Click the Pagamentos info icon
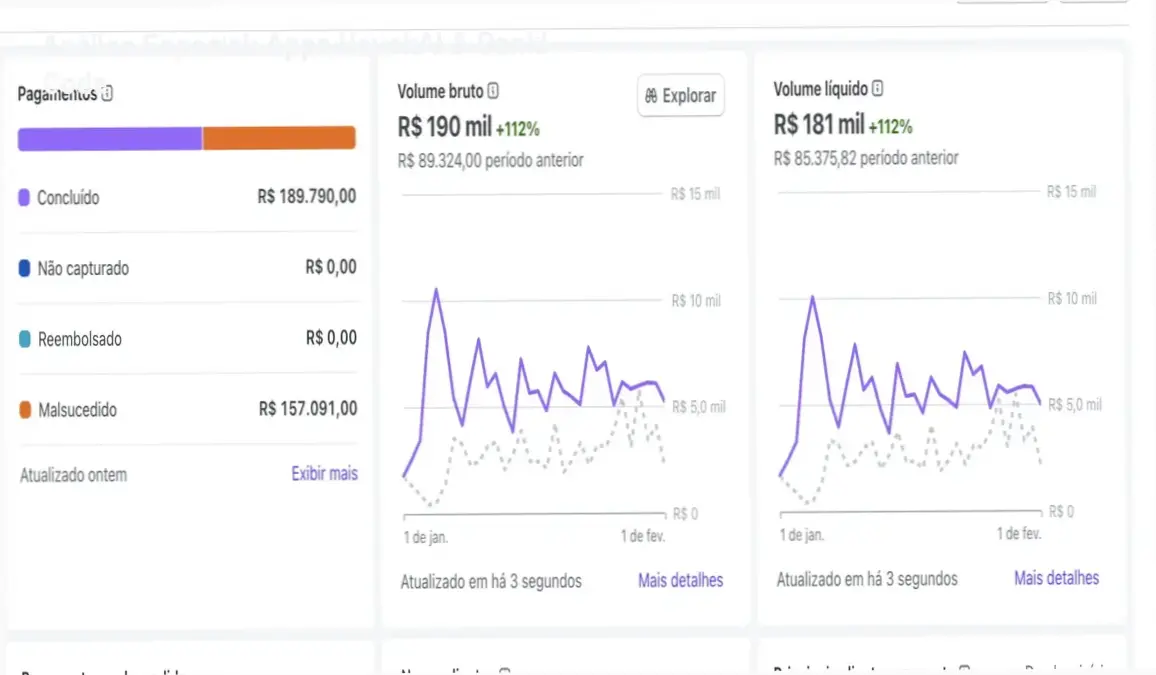This screenshot has width=1156, height=675. pos(107,94)
